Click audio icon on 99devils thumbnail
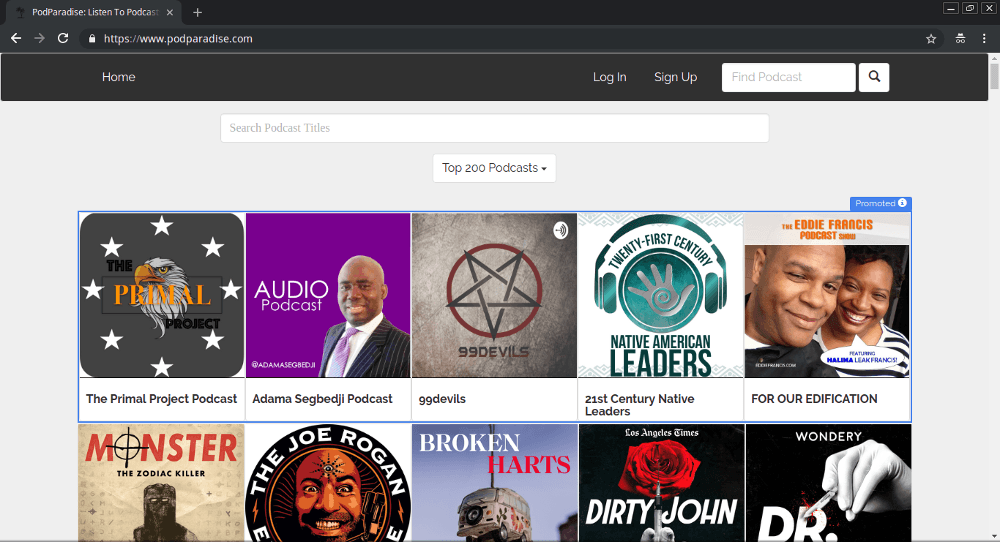 560,230
